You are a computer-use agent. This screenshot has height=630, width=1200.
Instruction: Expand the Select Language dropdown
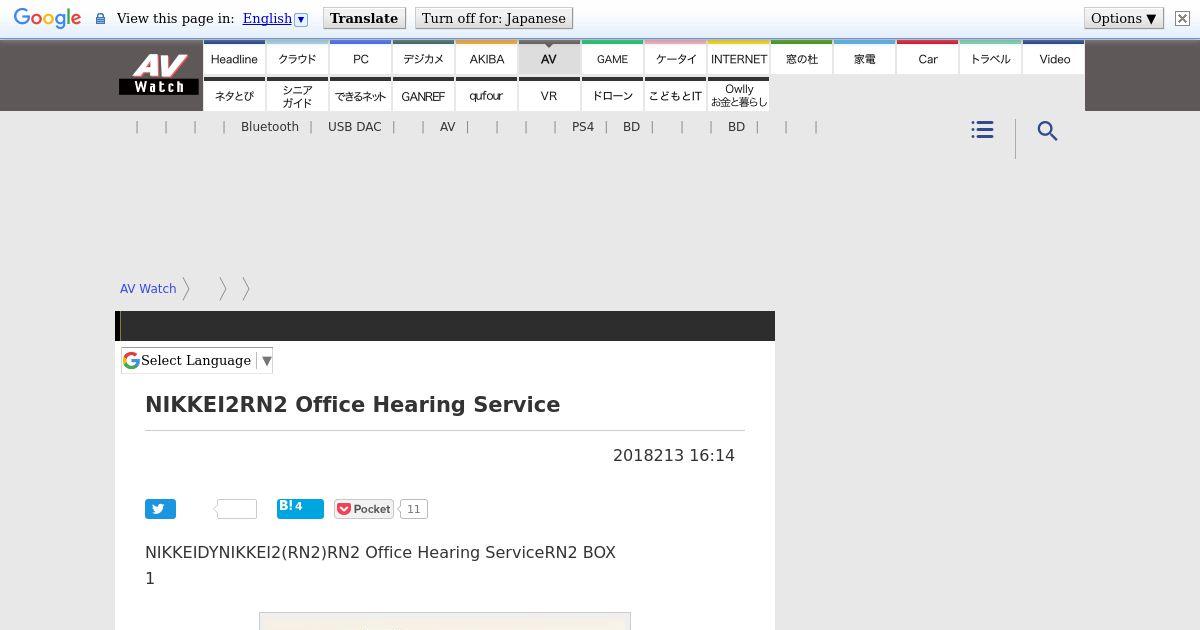197,360
